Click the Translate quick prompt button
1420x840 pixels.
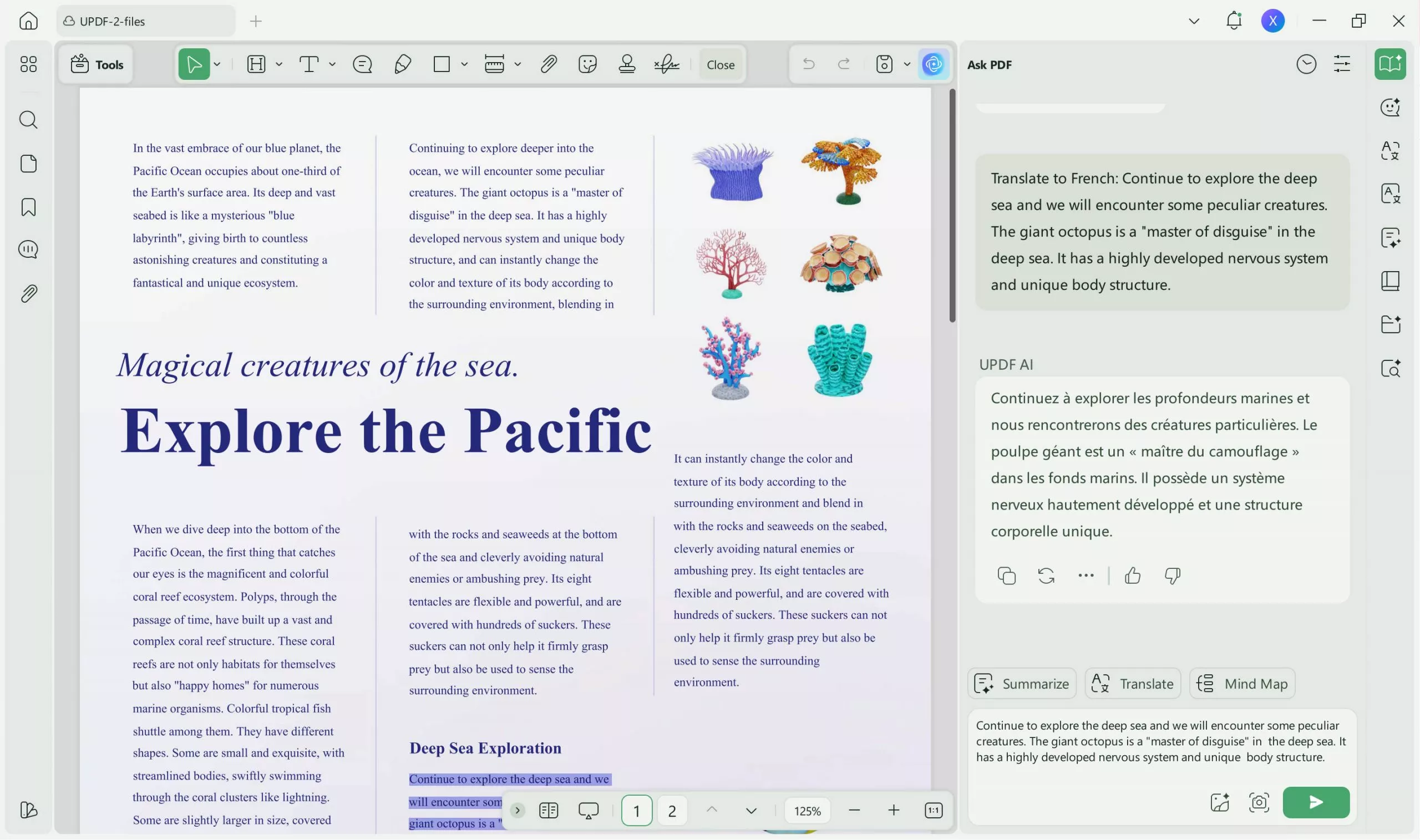point(1132,684)
